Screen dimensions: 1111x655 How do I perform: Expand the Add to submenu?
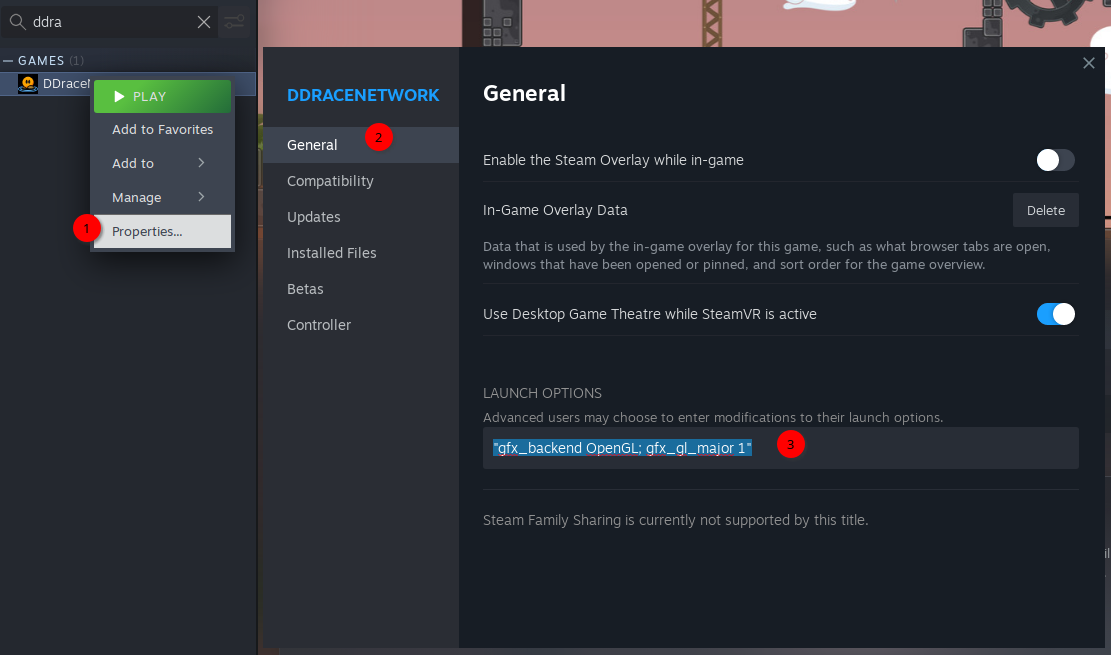click(162, 163)
